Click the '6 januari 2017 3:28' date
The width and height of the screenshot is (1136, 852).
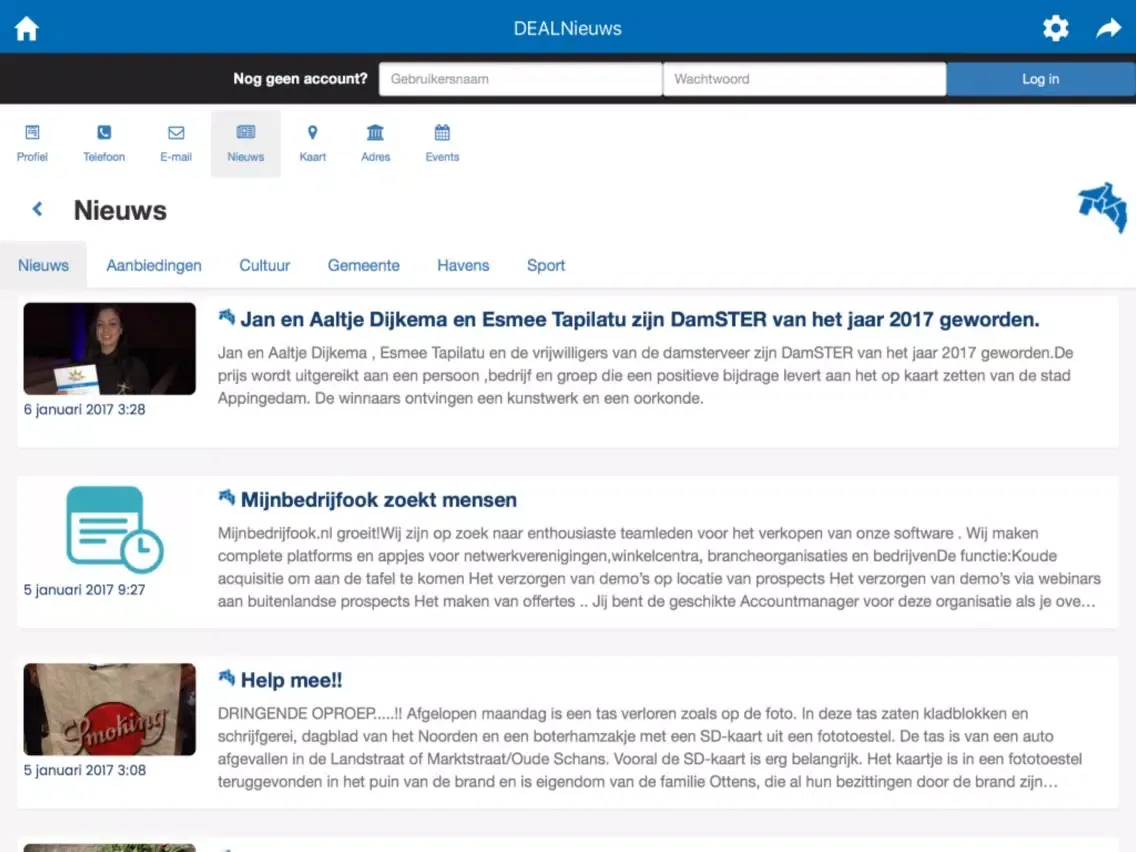pyautogui.click(x=85, y=409)
